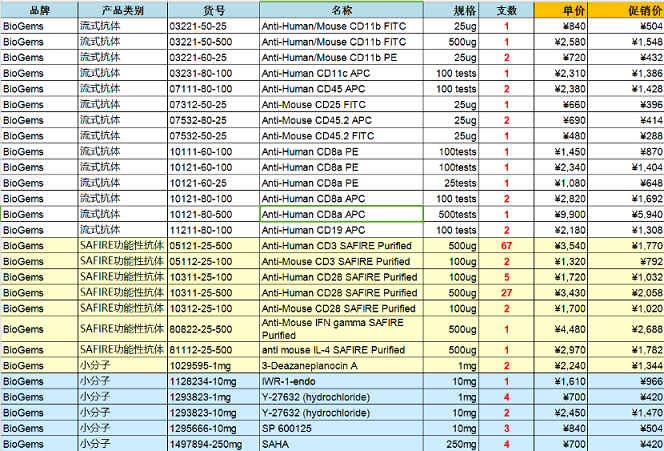Select the 货号 column header cell

tap(213, 10)
